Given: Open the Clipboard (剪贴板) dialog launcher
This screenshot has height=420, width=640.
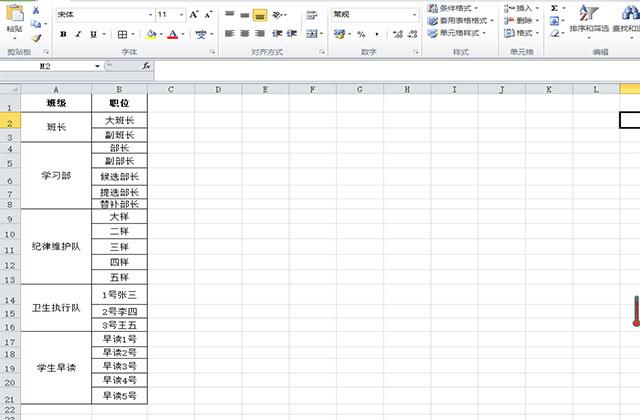Looking at the screenshot, I should pos(47,52).
